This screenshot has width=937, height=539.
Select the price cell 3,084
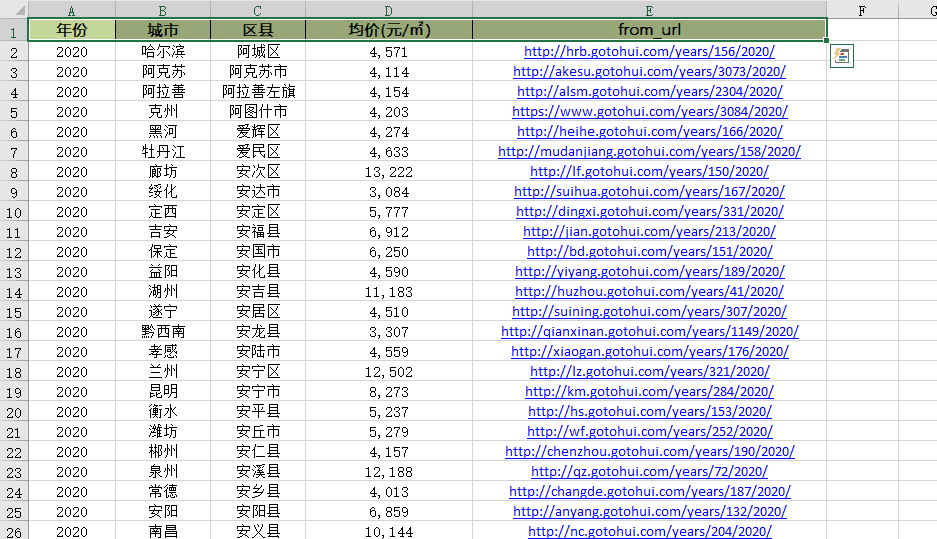389,192
